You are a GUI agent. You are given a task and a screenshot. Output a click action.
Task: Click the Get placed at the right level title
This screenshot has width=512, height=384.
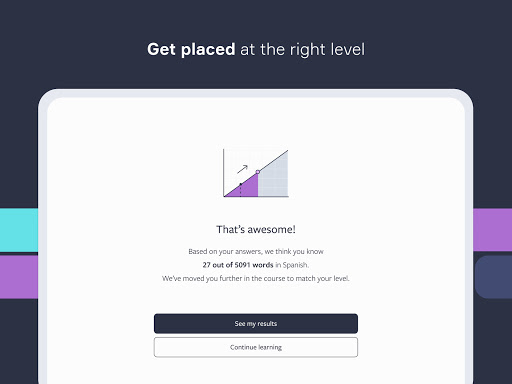tap(256, 49)
